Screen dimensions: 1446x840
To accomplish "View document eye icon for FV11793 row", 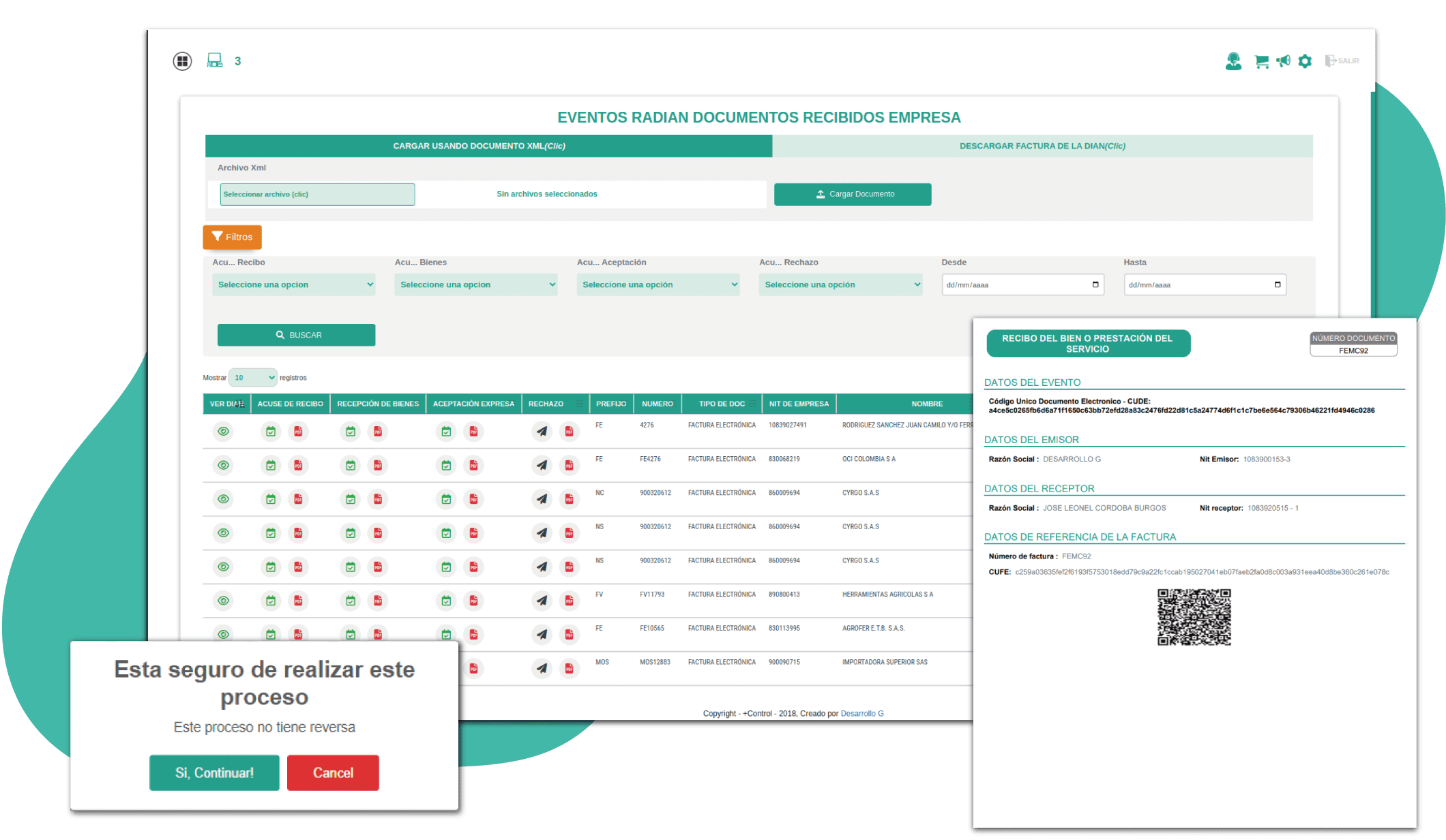I will [223, 601].
